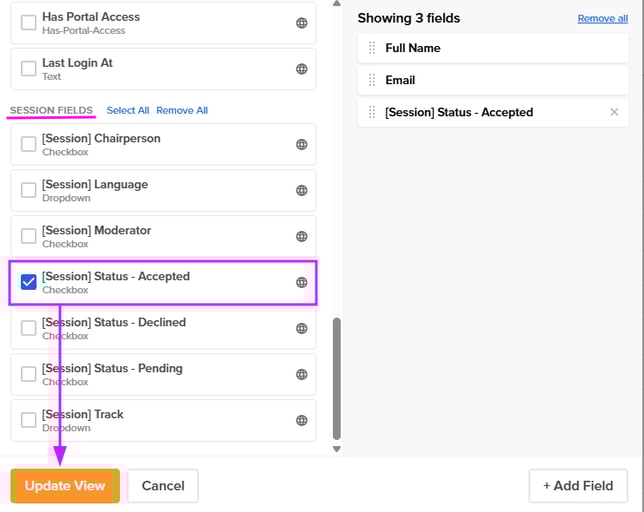The width and height of the screenshot is (644, 512).
Task: Enable the Session Status - Pending checkbox
Action: [x=29, y=374]
